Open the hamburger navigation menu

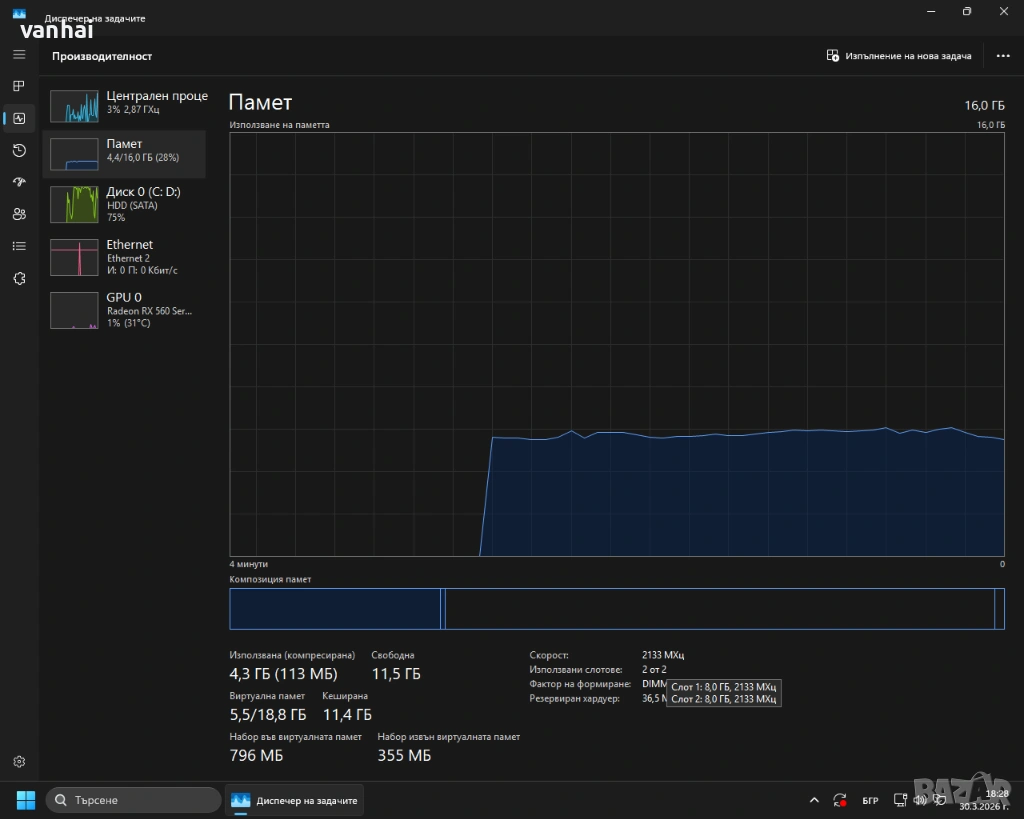[19, 54]
